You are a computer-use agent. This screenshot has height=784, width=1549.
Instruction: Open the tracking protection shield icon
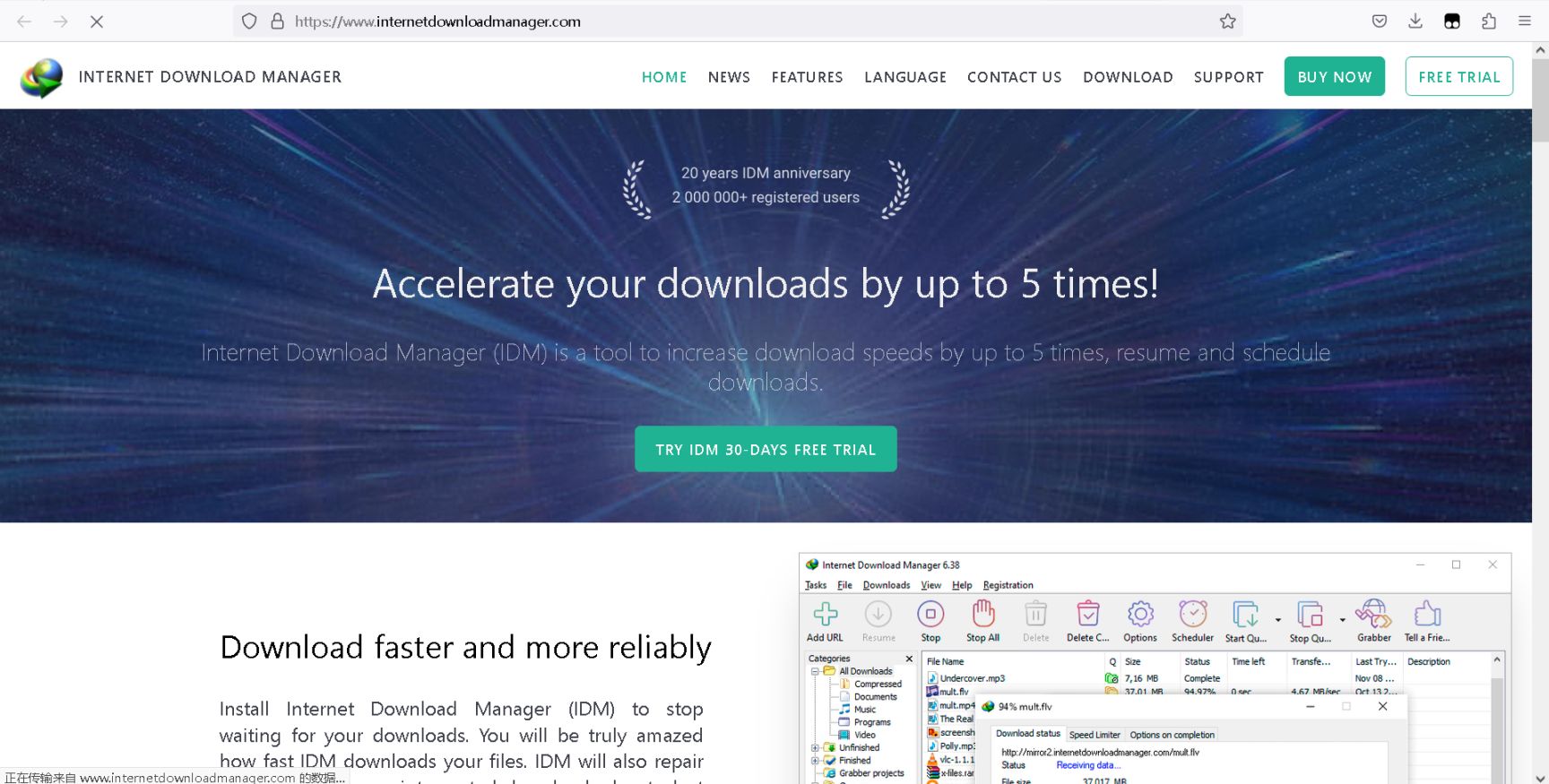pos(249,22)
